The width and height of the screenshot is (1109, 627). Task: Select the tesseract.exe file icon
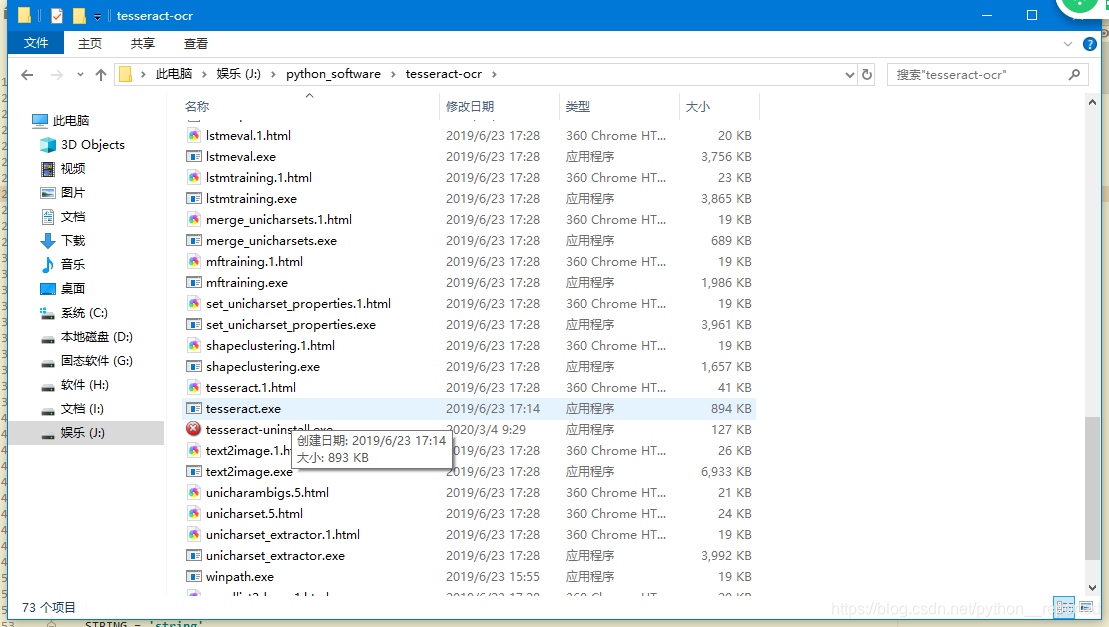click(194, 409)
